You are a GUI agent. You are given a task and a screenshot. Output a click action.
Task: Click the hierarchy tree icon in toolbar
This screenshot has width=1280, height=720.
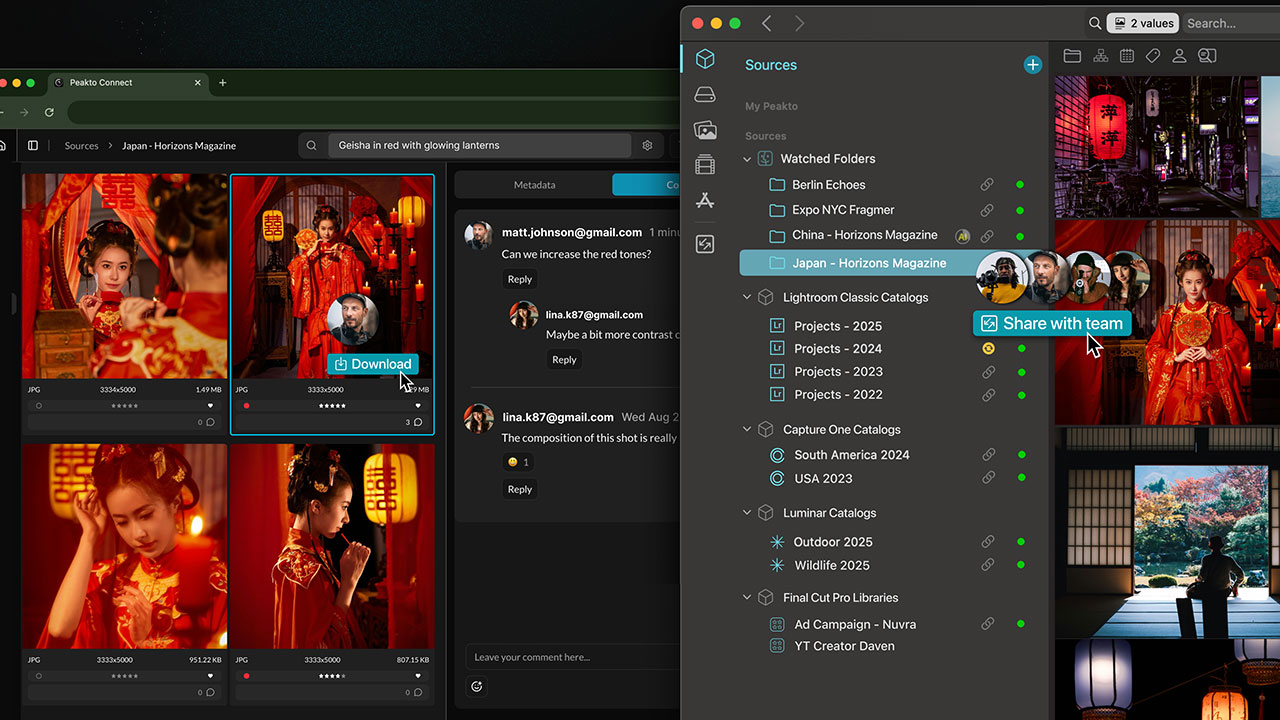click(x=1100, y=56)
